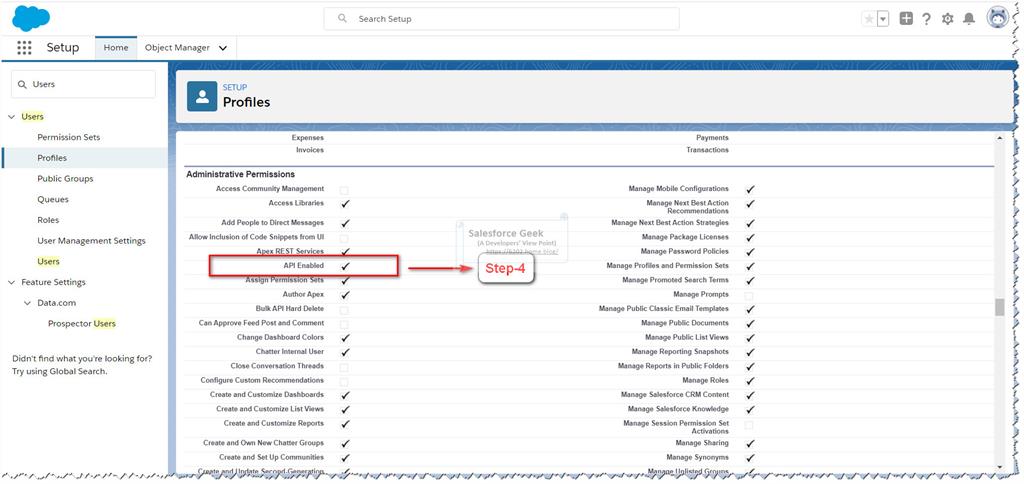Click the Quick Find box containing Users

pos(84,84)
